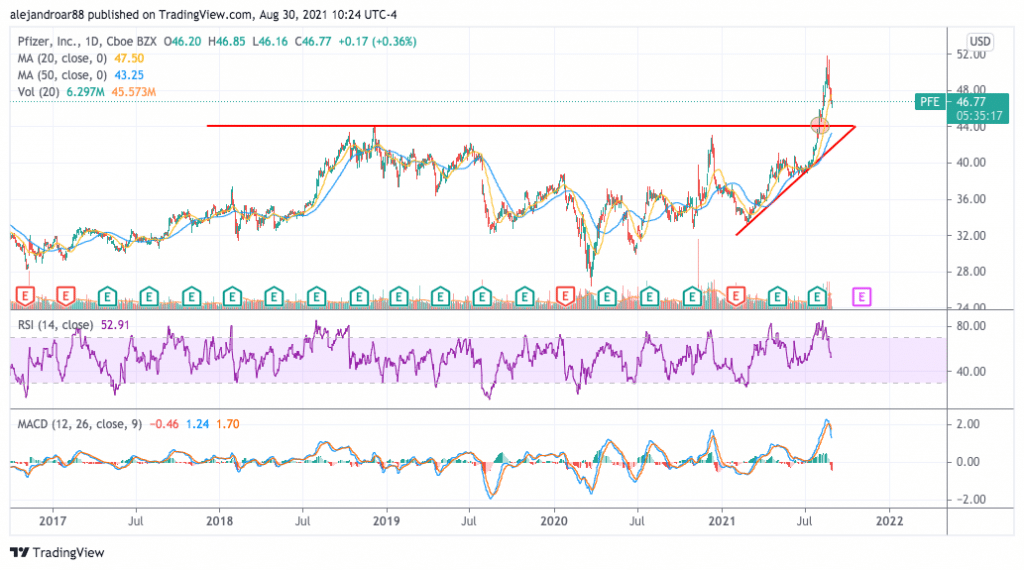Screen dimensions: 1024x570
Task: Click the 2017 time axis label
Action: (52, 521)
